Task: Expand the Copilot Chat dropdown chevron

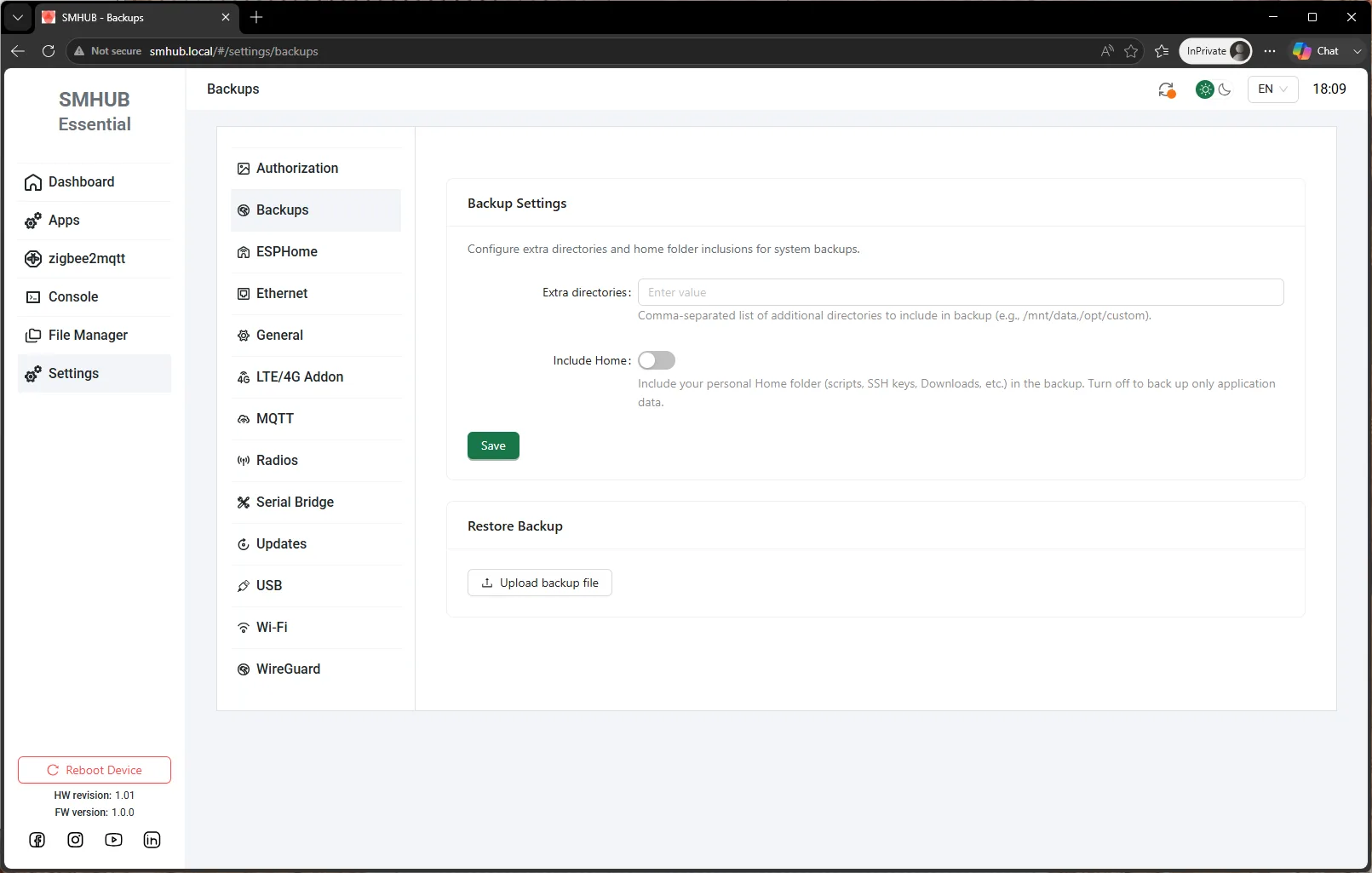Action: click(x=1357, y=51)
